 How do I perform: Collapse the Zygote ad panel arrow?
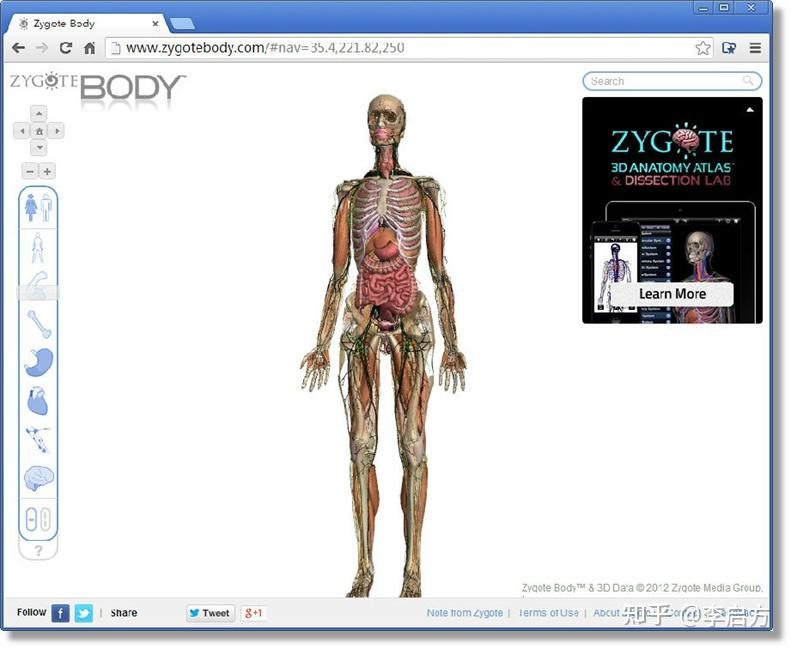pyautogui.click(x=750, y=109)
